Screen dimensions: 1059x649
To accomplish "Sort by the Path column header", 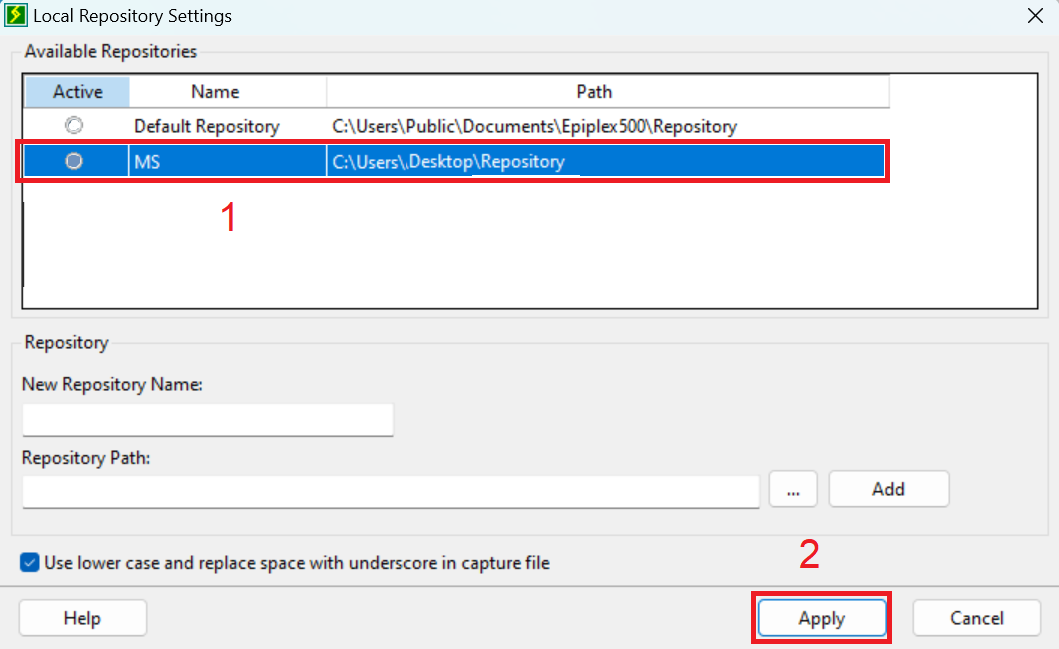I will [x=608, y=92].
